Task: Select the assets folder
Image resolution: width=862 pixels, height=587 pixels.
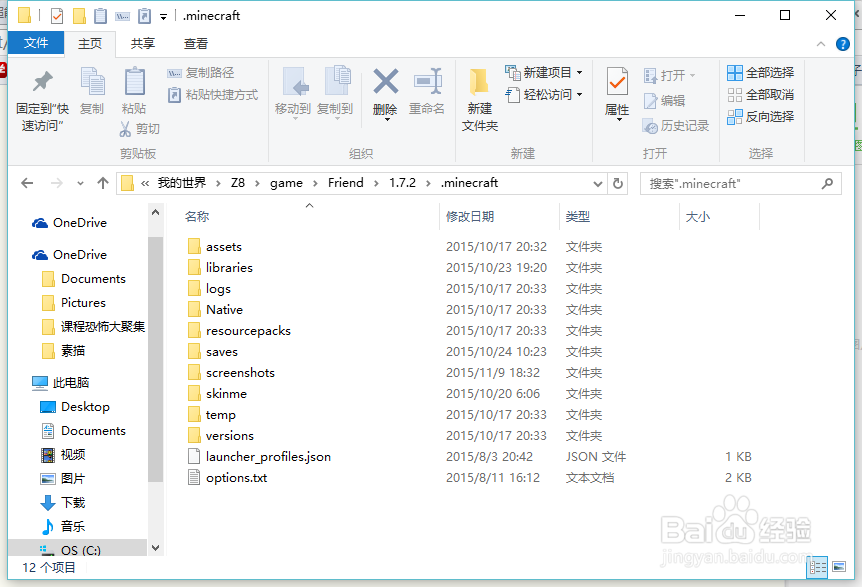Action: click(224, 247)
